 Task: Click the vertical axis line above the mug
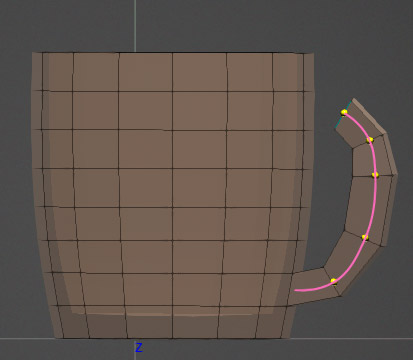tap(135, 26)
